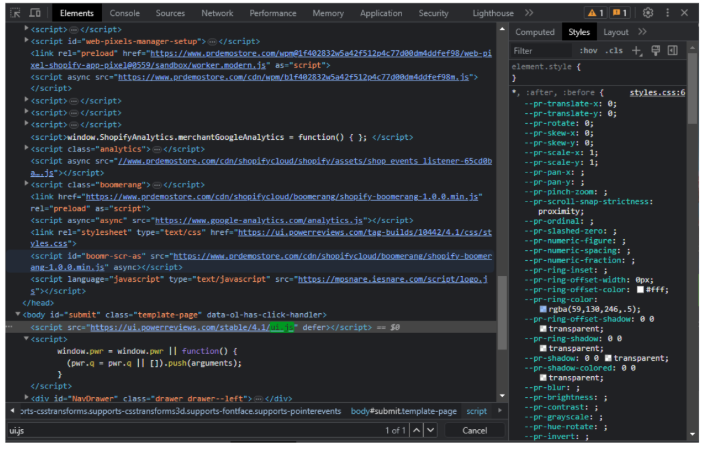Toggle the :hov element state panel
Screen dimensions: 705x450
click(x=588, y=51)
